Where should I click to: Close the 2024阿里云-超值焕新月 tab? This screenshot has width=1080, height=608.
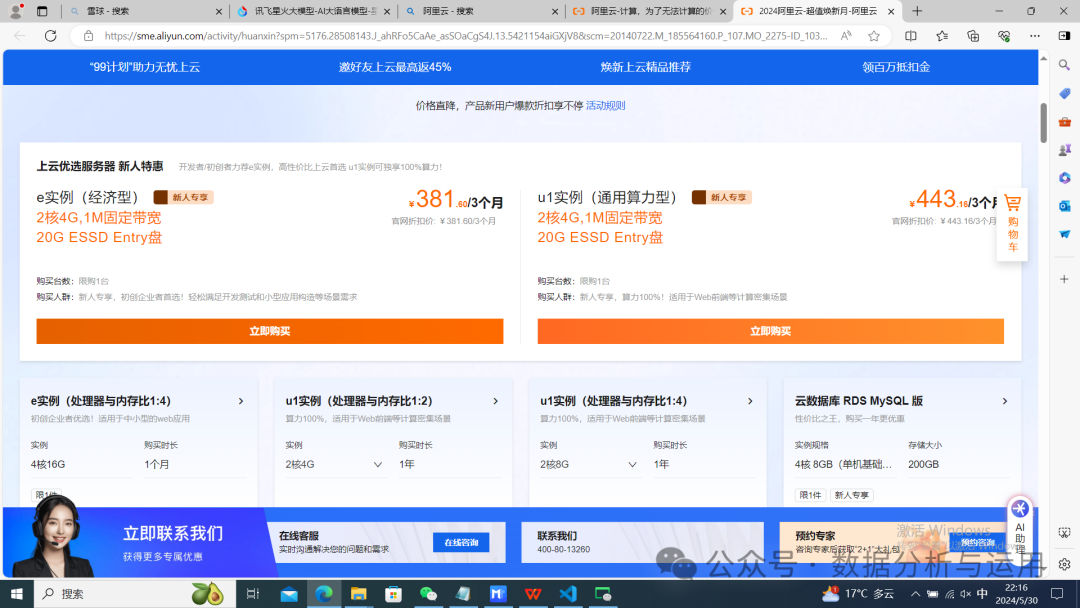pos(891,11)
